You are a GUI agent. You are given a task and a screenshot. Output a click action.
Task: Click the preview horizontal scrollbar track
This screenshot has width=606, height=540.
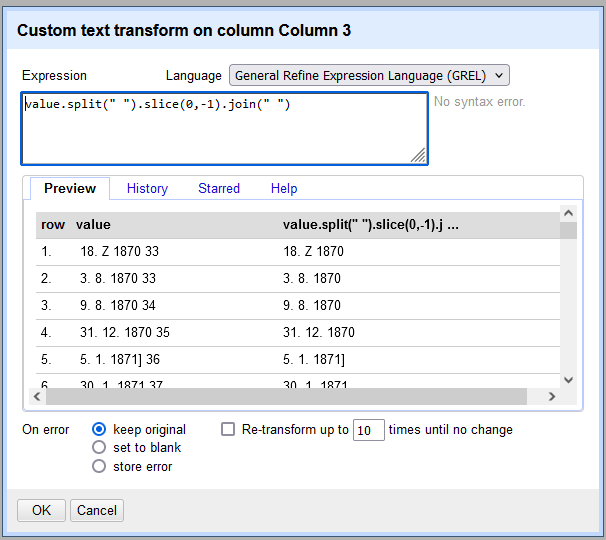(300, 397)
